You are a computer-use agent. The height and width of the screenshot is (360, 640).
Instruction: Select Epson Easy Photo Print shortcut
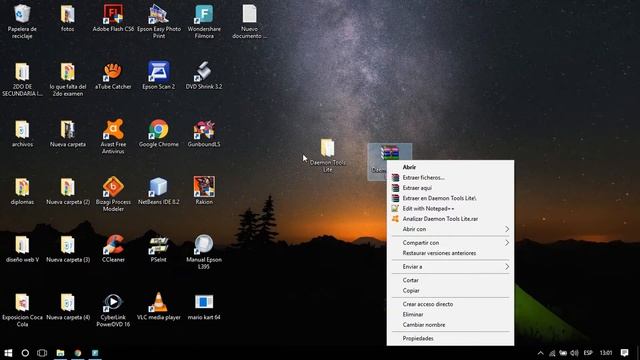pyautogui.click(x=159, y=21)
